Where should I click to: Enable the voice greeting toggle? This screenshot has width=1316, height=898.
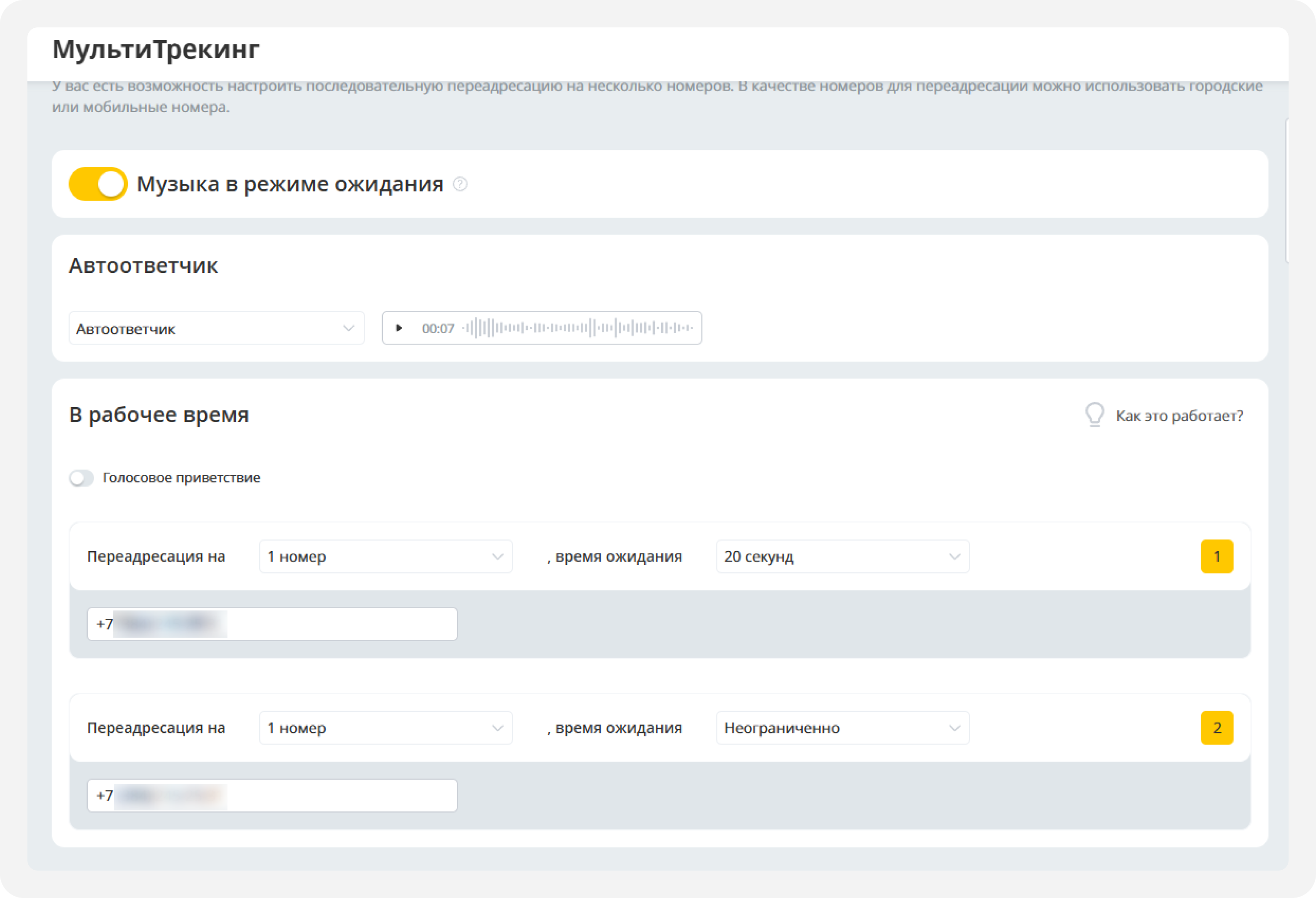pyautogui.click(x=81, y=478)
